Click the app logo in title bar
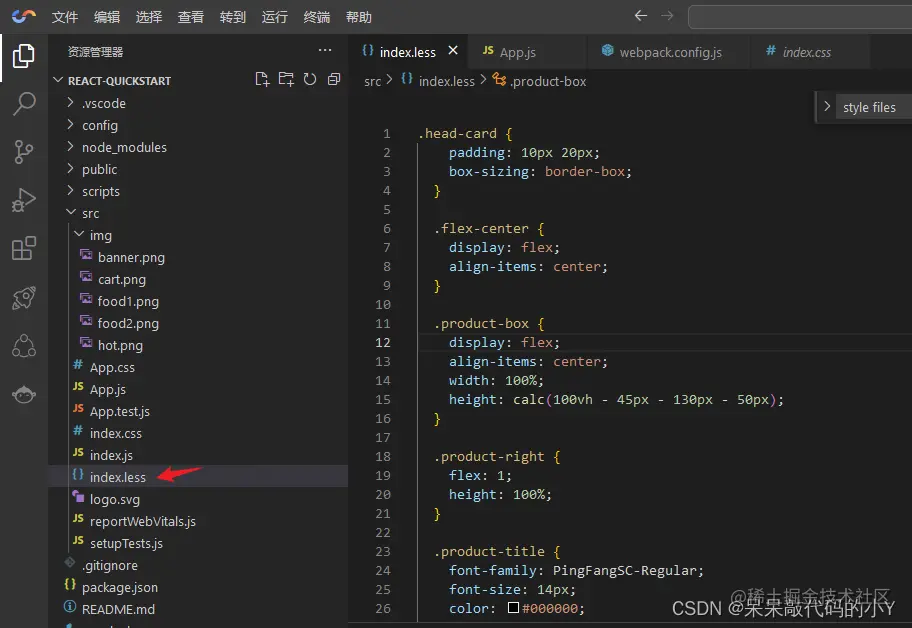912x628 pixels. coord(24,16)
